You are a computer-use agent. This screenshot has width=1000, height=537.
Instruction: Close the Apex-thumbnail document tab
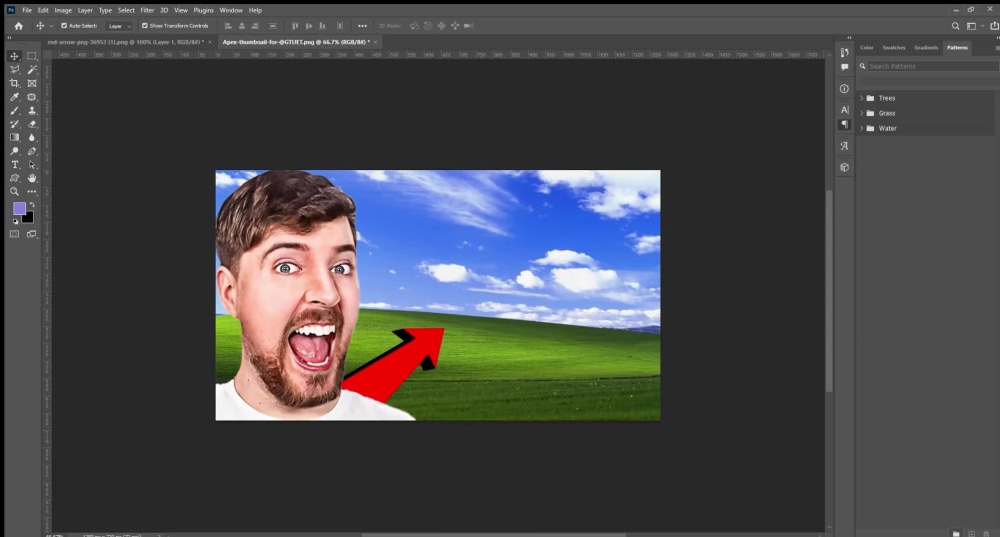[376, 42]
